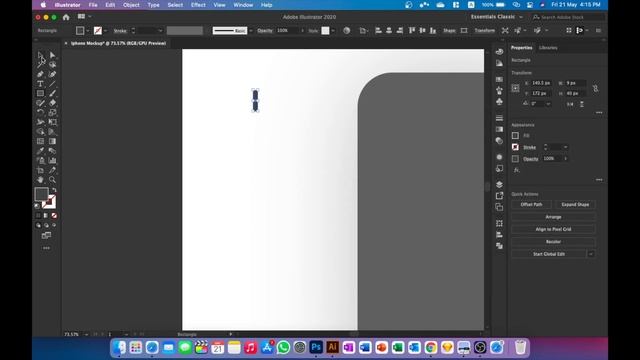Screen dimensions: 640x360
Task: Open stroke weight dropdown in control bar
Action: 160,31
